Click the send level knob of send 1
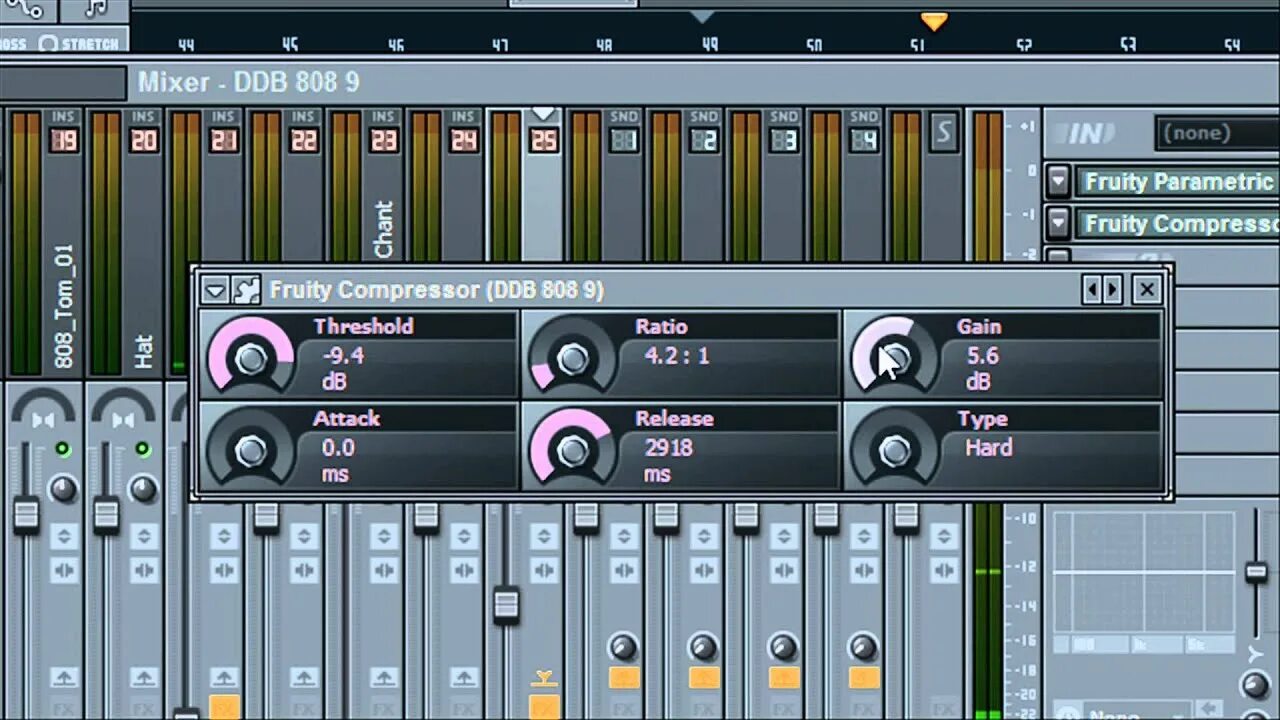 [x=623, y=647]
